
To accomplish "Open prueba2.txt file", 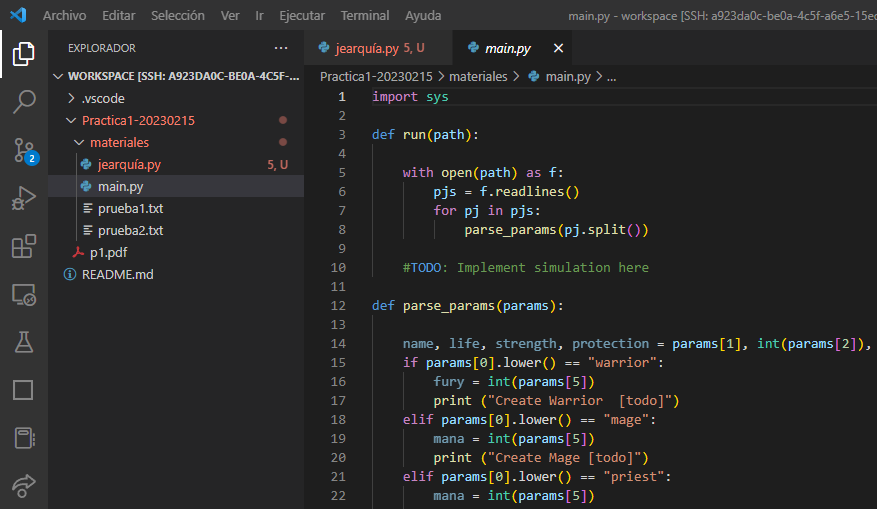I will point(176,230).
